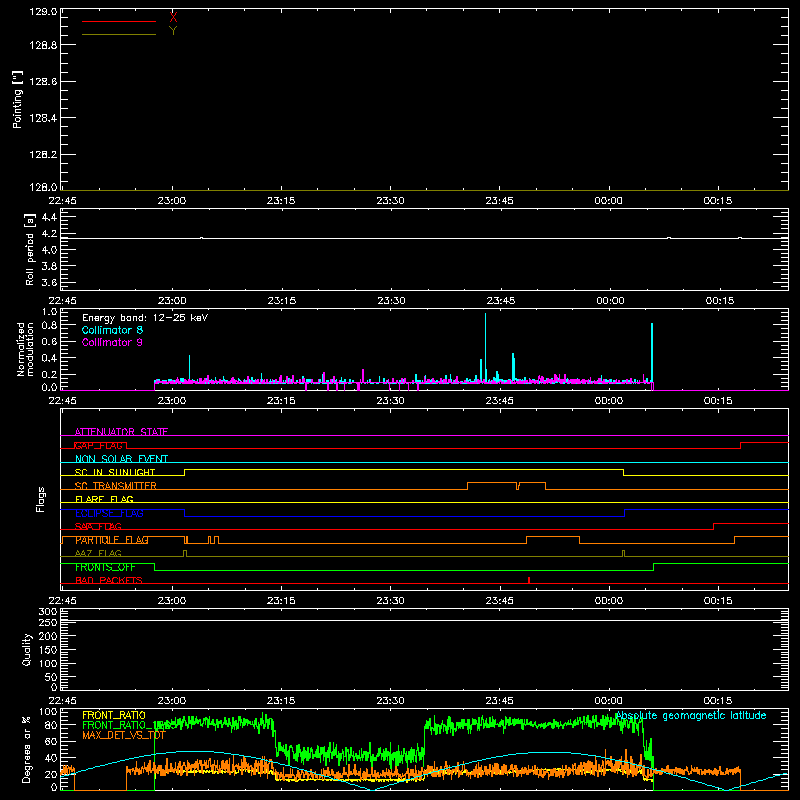800x800 pixels.
Task: Click the Collimator 8 legend label
Action: [112, 330]
